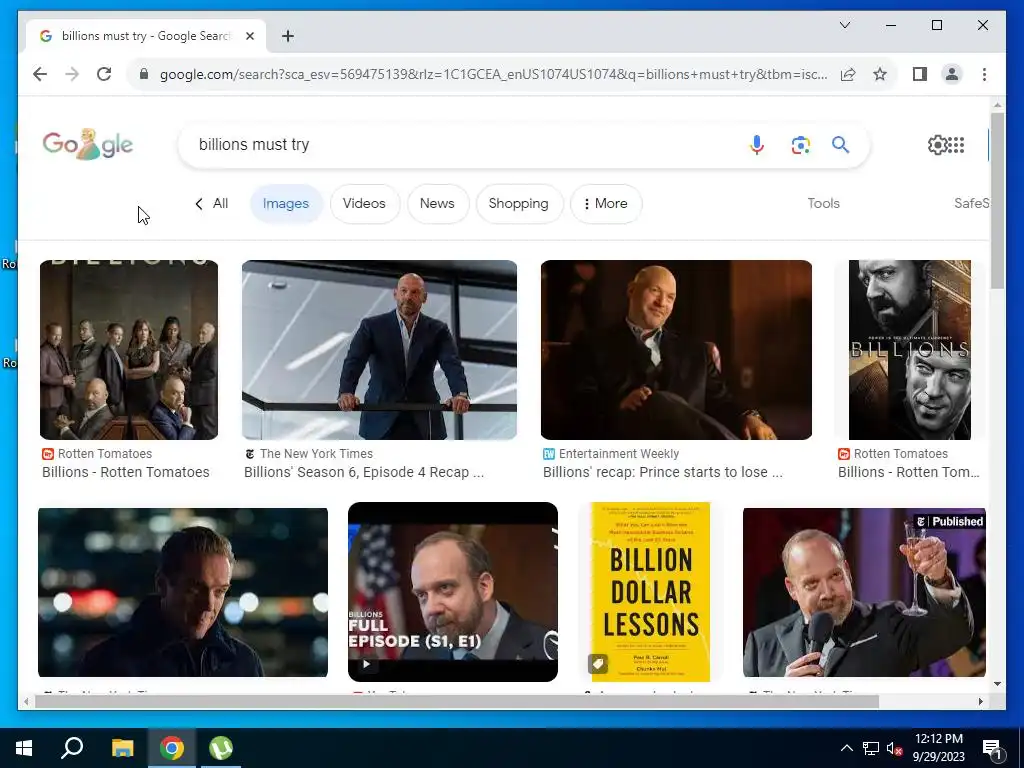
Task: Go to the Google doodle logo homepage
Action: click(x=88, y=144)
